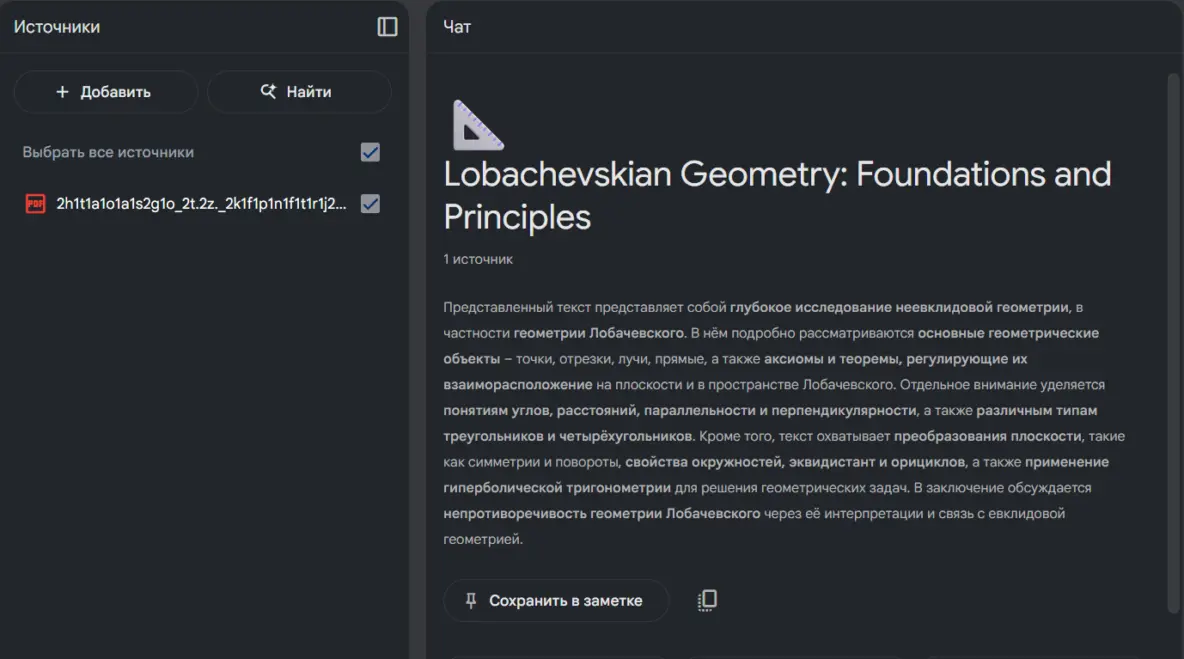The height and width of the screenshot is (659, 1184).
Task: Click the chat vertical scrollbar
Action: click(x=1173, y=343)
